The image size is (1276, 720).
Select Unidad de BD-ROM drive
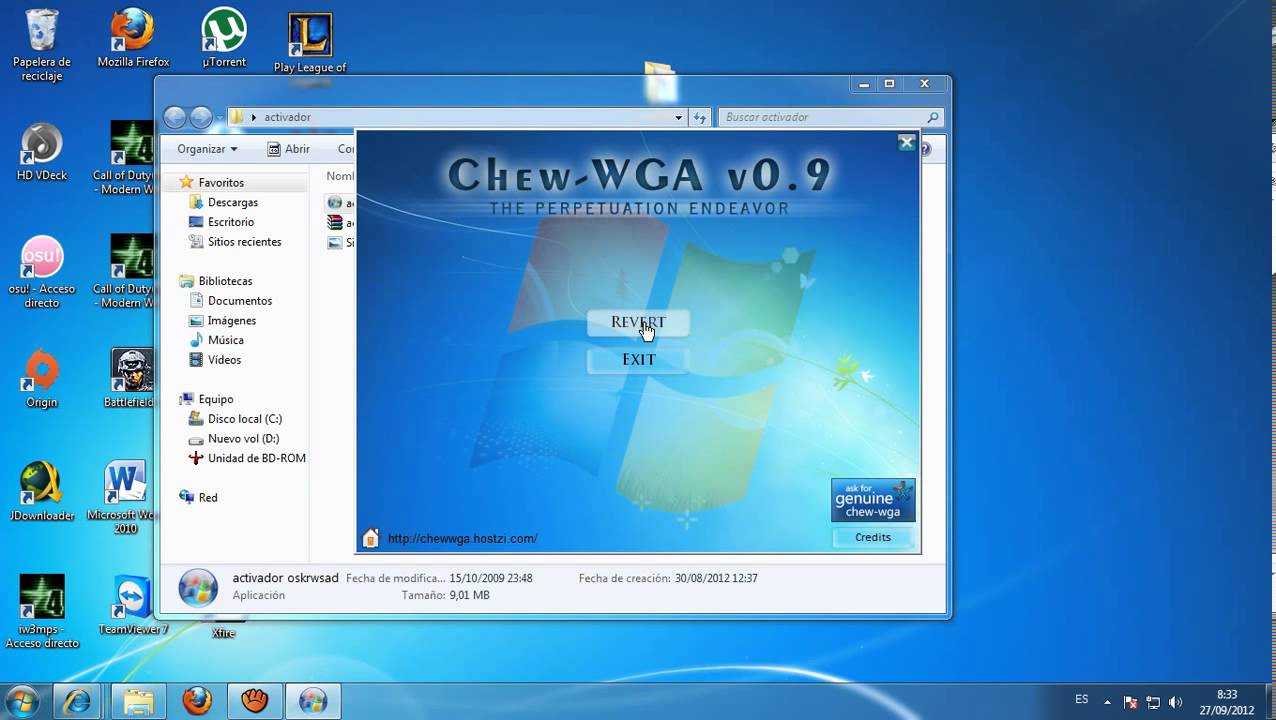256,458
